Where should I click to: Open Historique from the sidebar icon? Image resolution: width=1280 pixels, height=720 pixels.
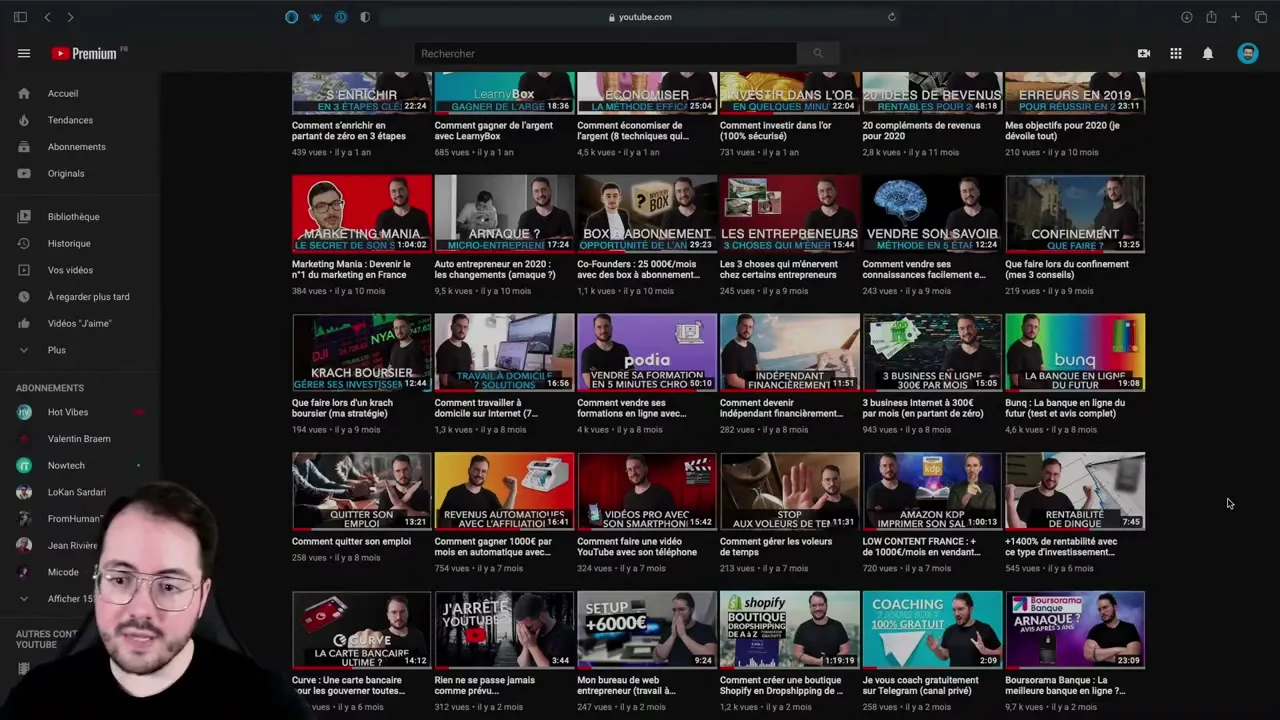click(x=24, y=243)
